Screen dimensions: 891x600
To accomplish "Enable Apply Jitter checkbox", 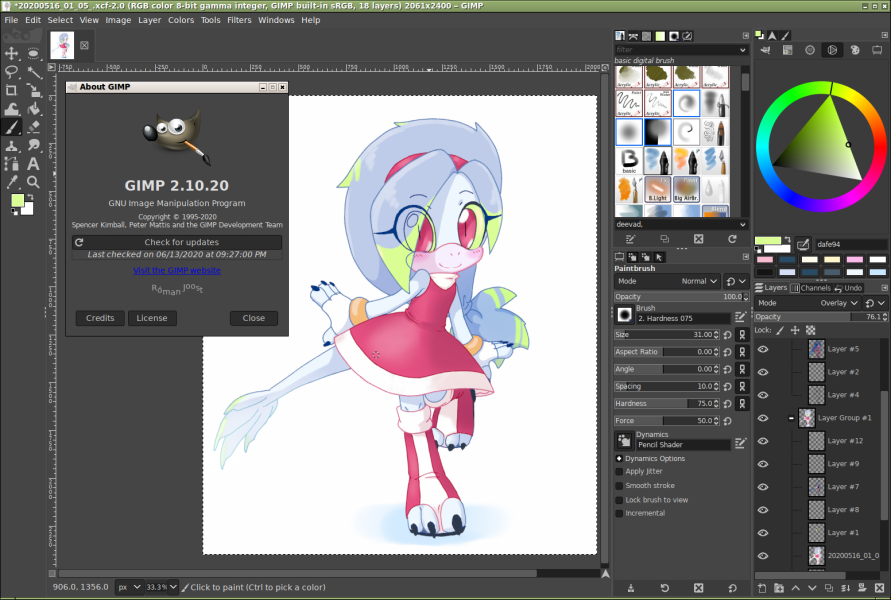I will (x=619, y=472).
